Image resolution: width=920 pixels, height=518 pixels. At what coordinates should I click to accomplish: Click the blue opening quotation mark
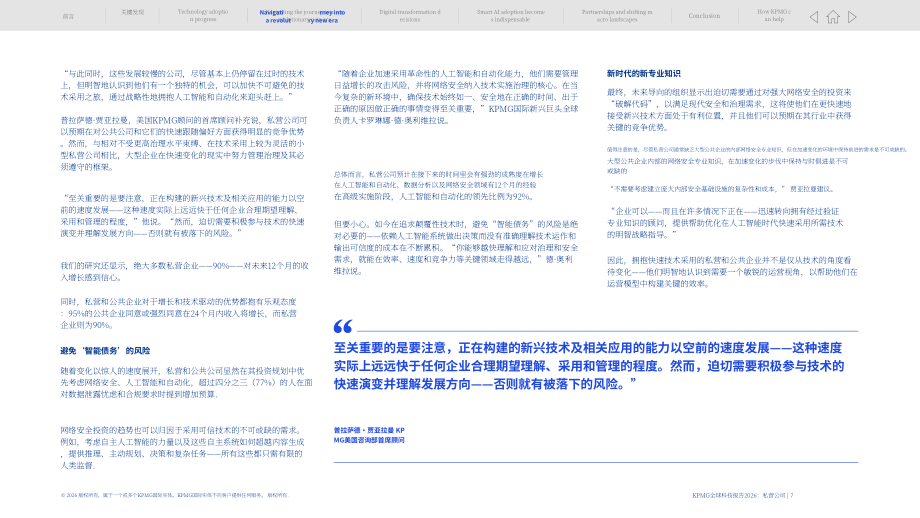point(343,326)
